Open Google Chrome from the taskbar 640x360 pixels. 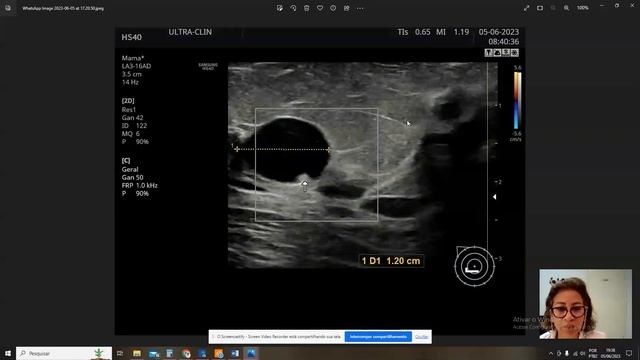pyautogui.click(x=186, y=353)
